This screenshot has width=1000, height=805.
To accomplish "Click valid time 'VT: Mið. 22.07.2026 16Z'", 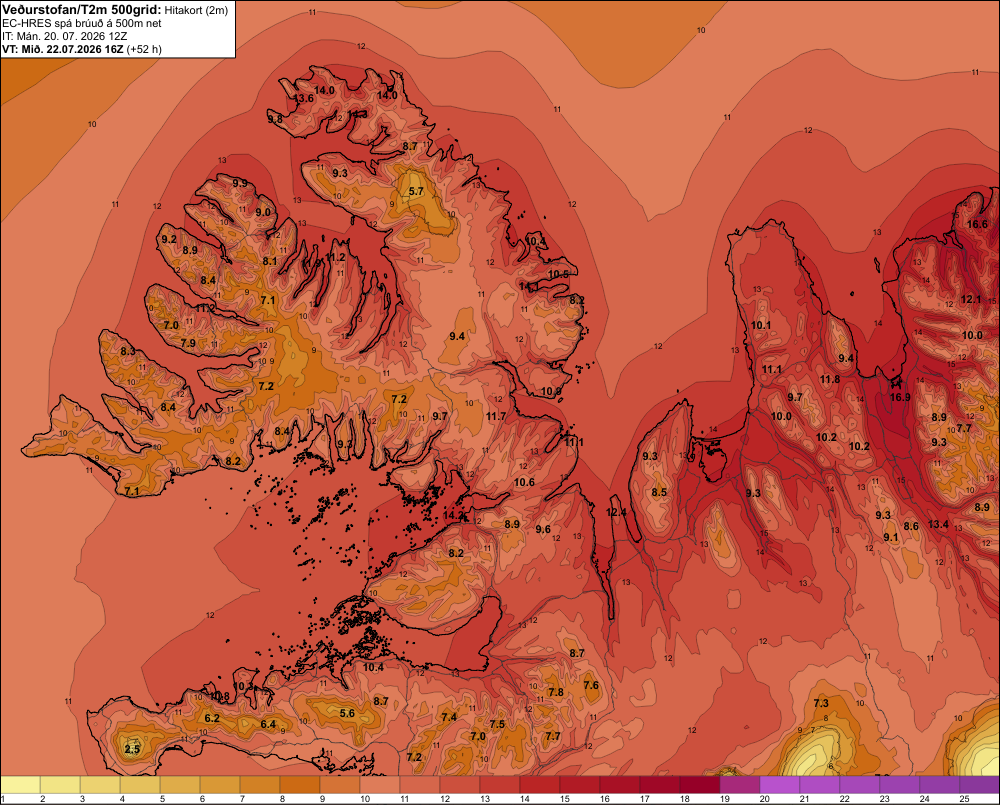I will (x=63, y=49).
